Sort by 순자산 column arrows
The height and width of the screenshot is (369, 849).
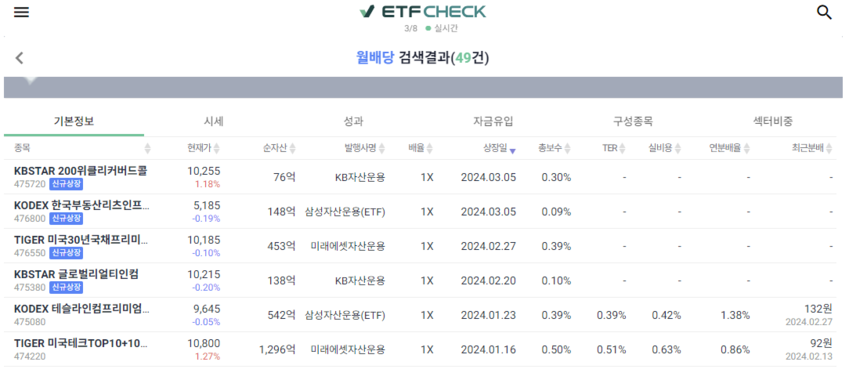(x=292, y=148)
